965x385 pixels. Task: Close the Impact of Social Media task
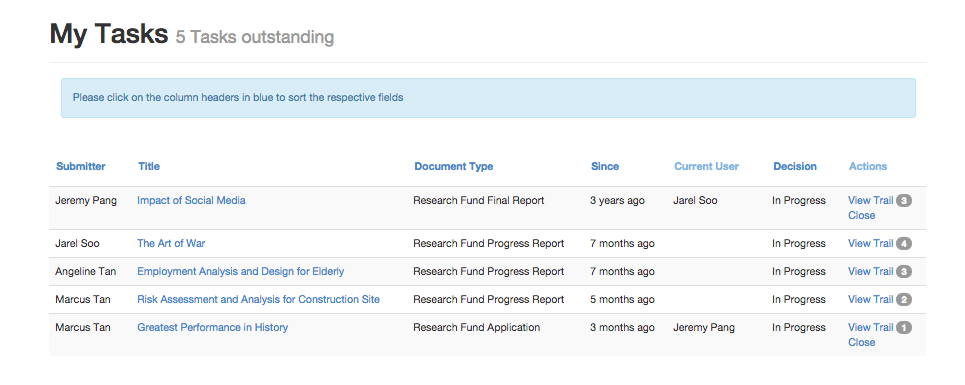tap(862, 215)
